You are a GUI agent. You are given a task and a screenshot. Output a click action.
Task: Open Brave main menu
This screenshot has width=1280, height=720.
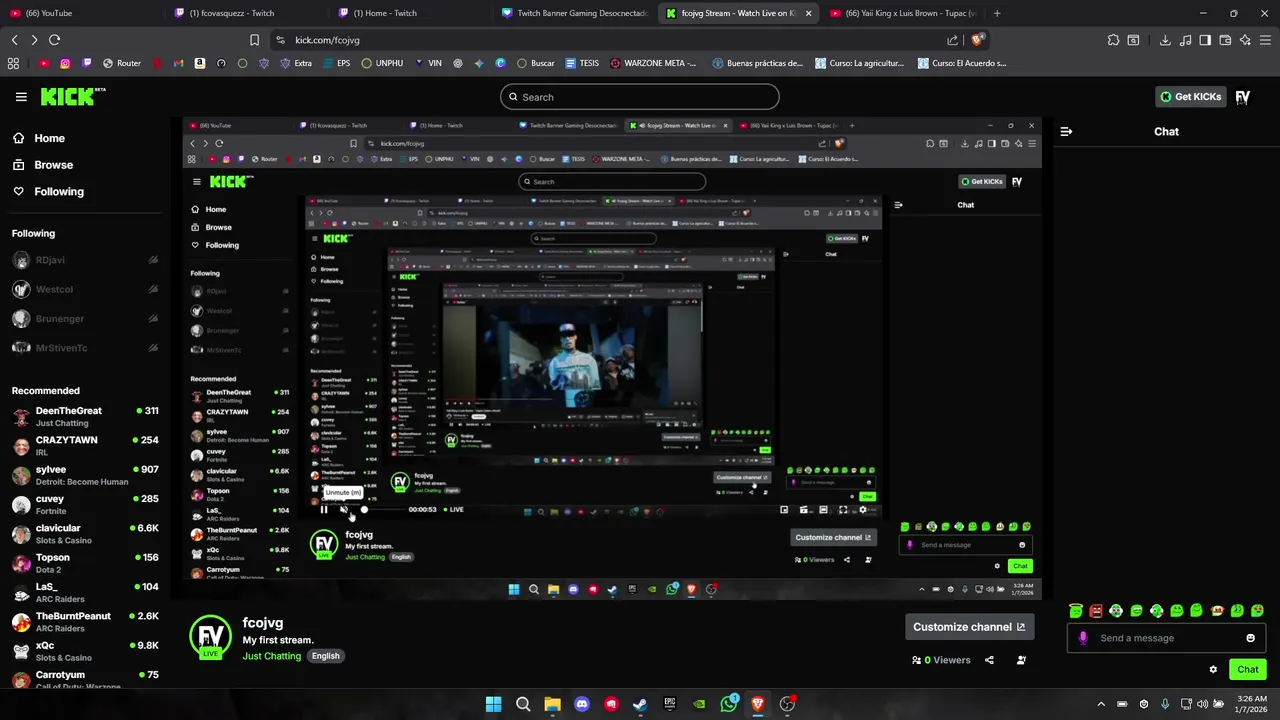[x=1265, y=40]
